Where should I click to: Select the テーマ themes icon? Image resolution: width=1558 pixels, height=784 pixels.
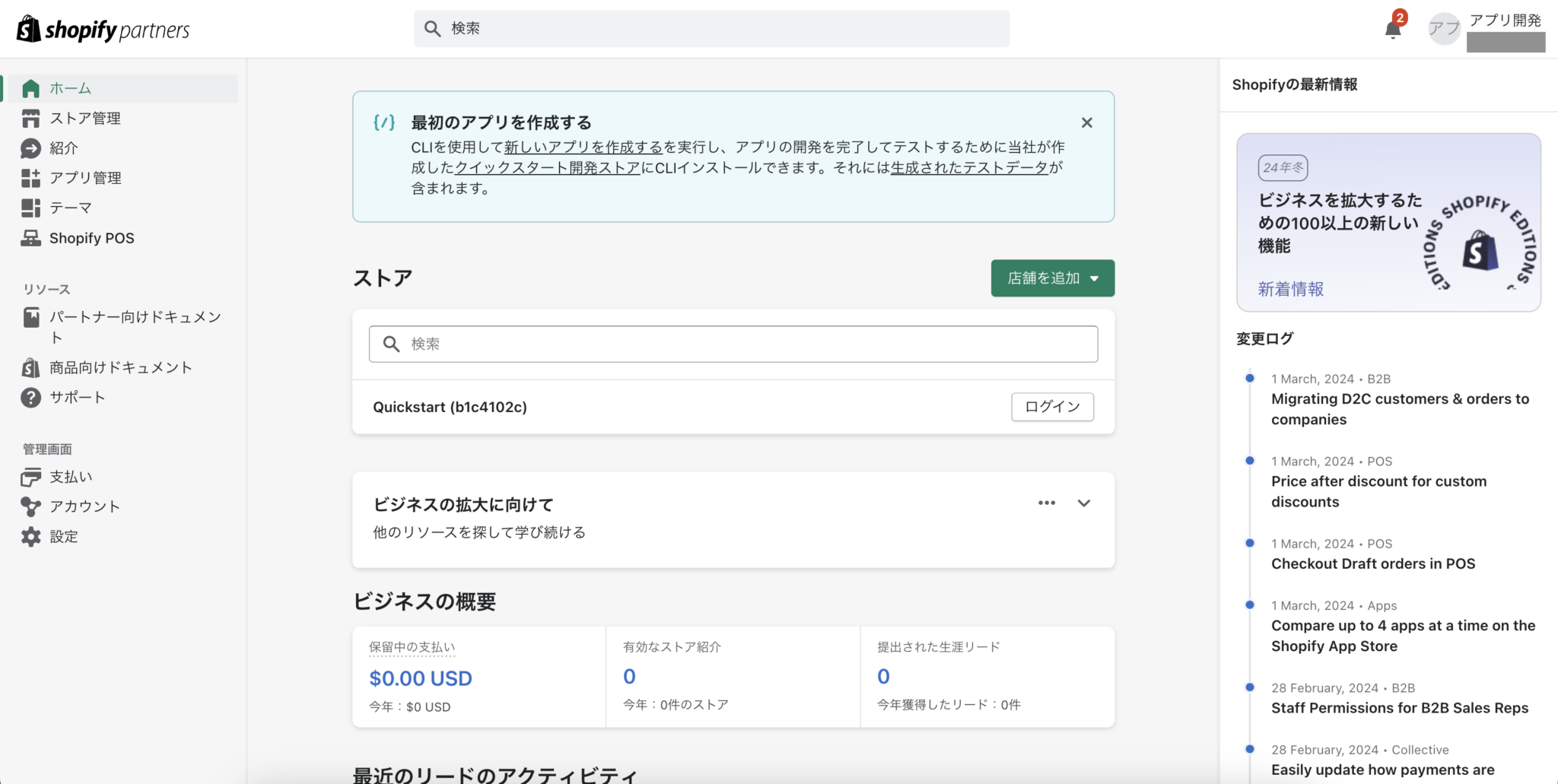coord(30,208)
